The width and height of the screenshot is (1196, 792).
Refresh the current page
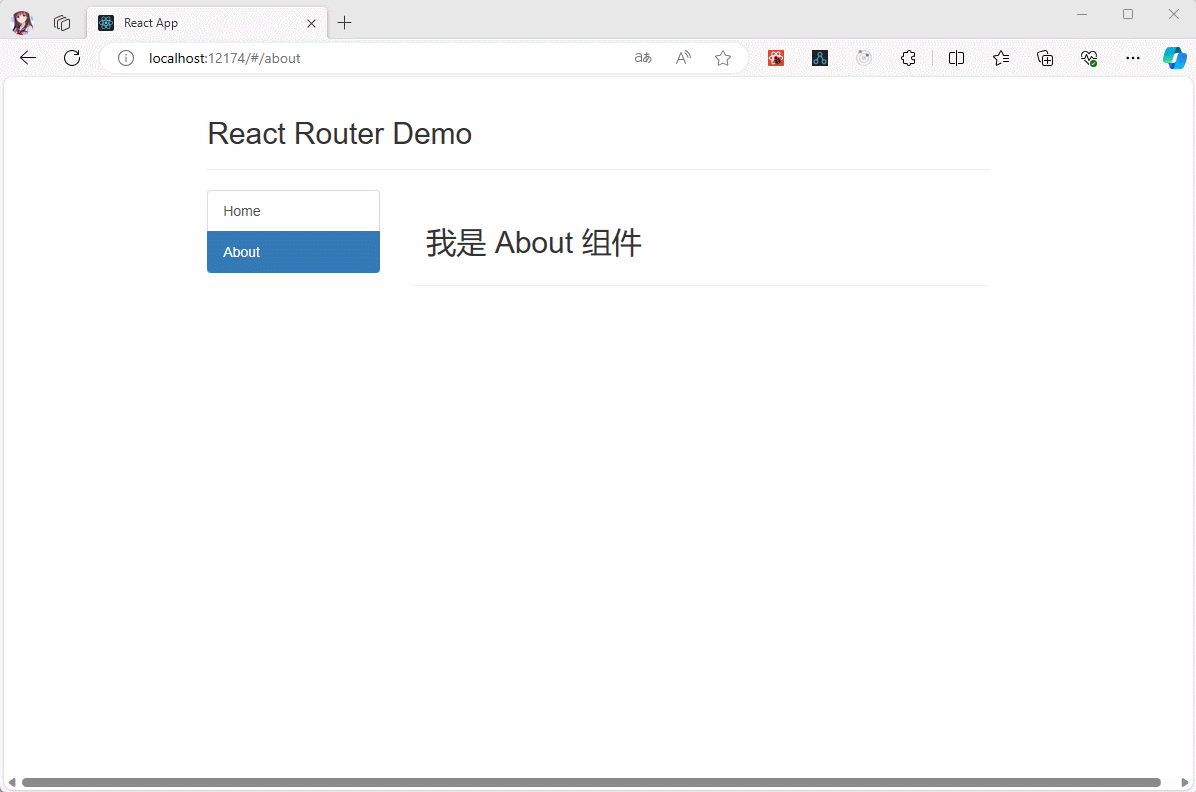(72, 58)
